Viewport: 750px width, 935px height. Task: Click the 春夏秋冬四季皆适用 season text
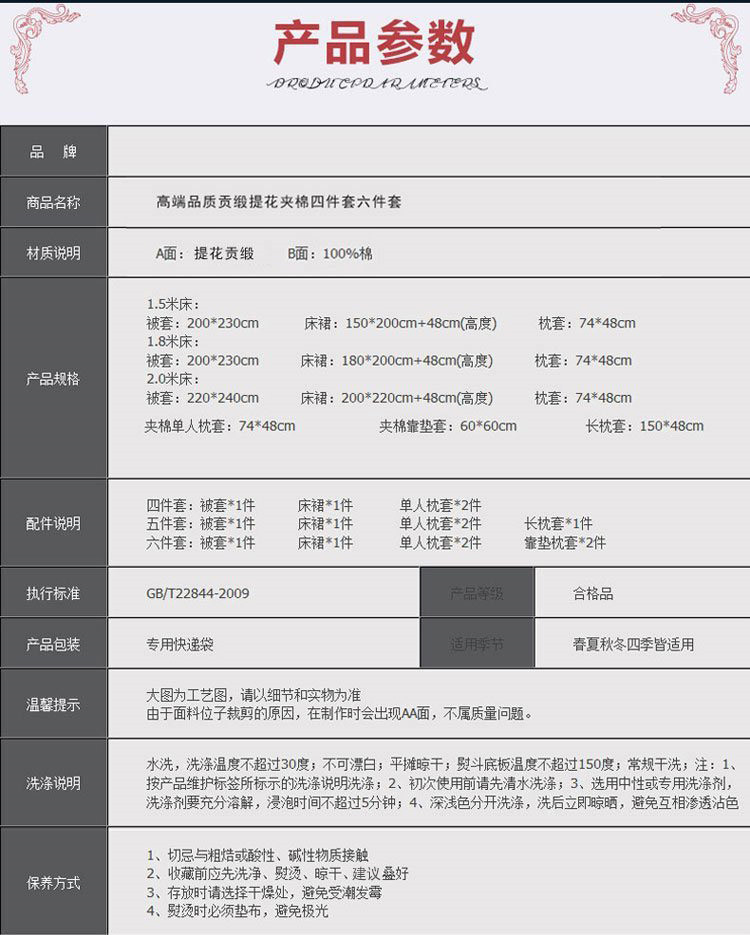pyautogui.click(x=633, y=644)
